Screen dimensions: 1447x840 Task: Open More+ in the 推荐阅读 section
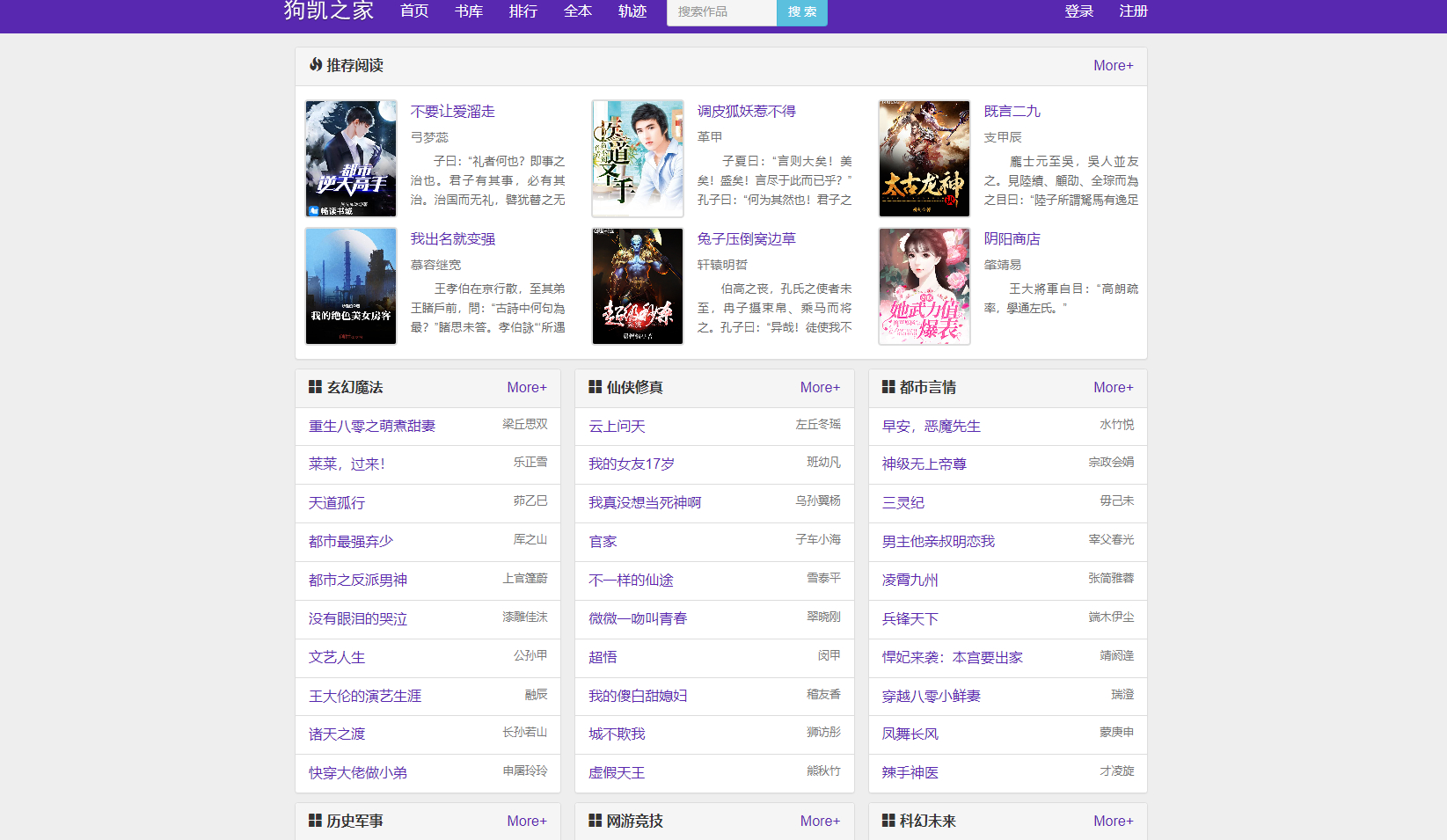point(1114,66)
